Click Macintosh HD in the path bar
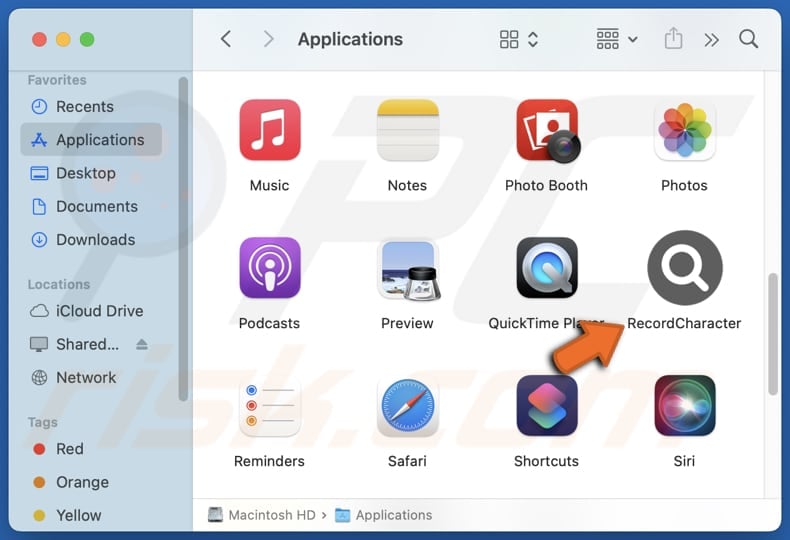 262,515
